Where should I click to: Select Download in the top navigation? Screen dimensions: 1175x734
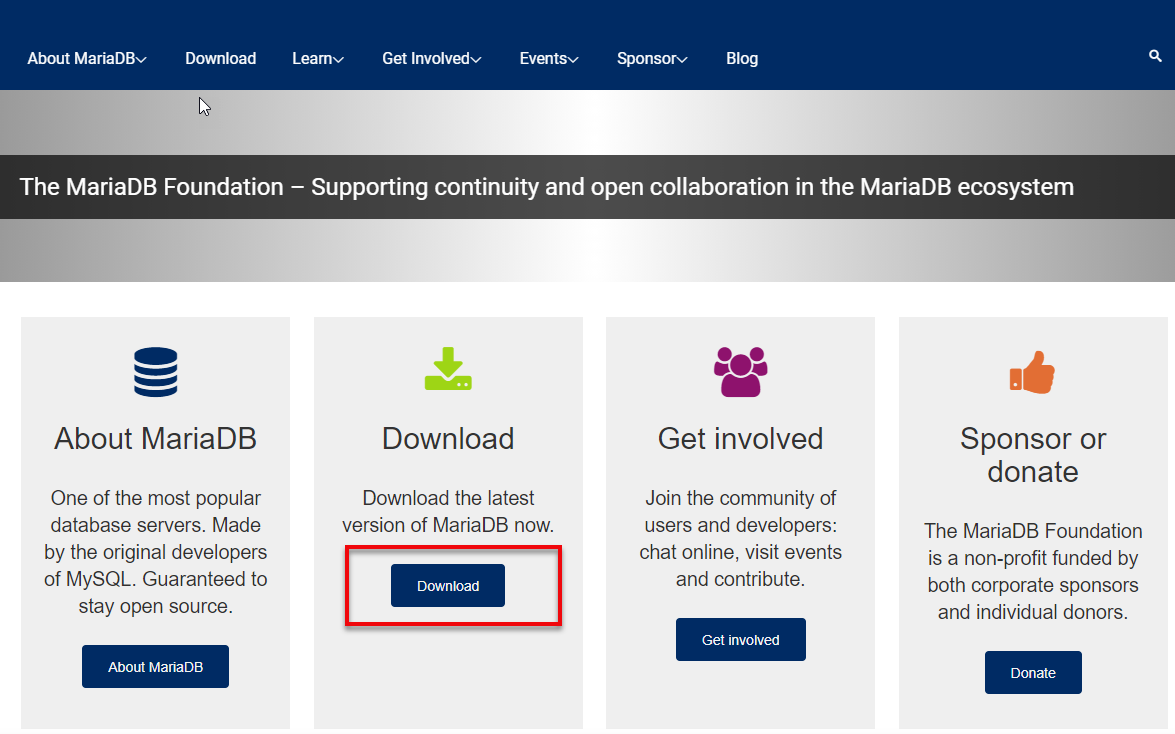[220, 58]
